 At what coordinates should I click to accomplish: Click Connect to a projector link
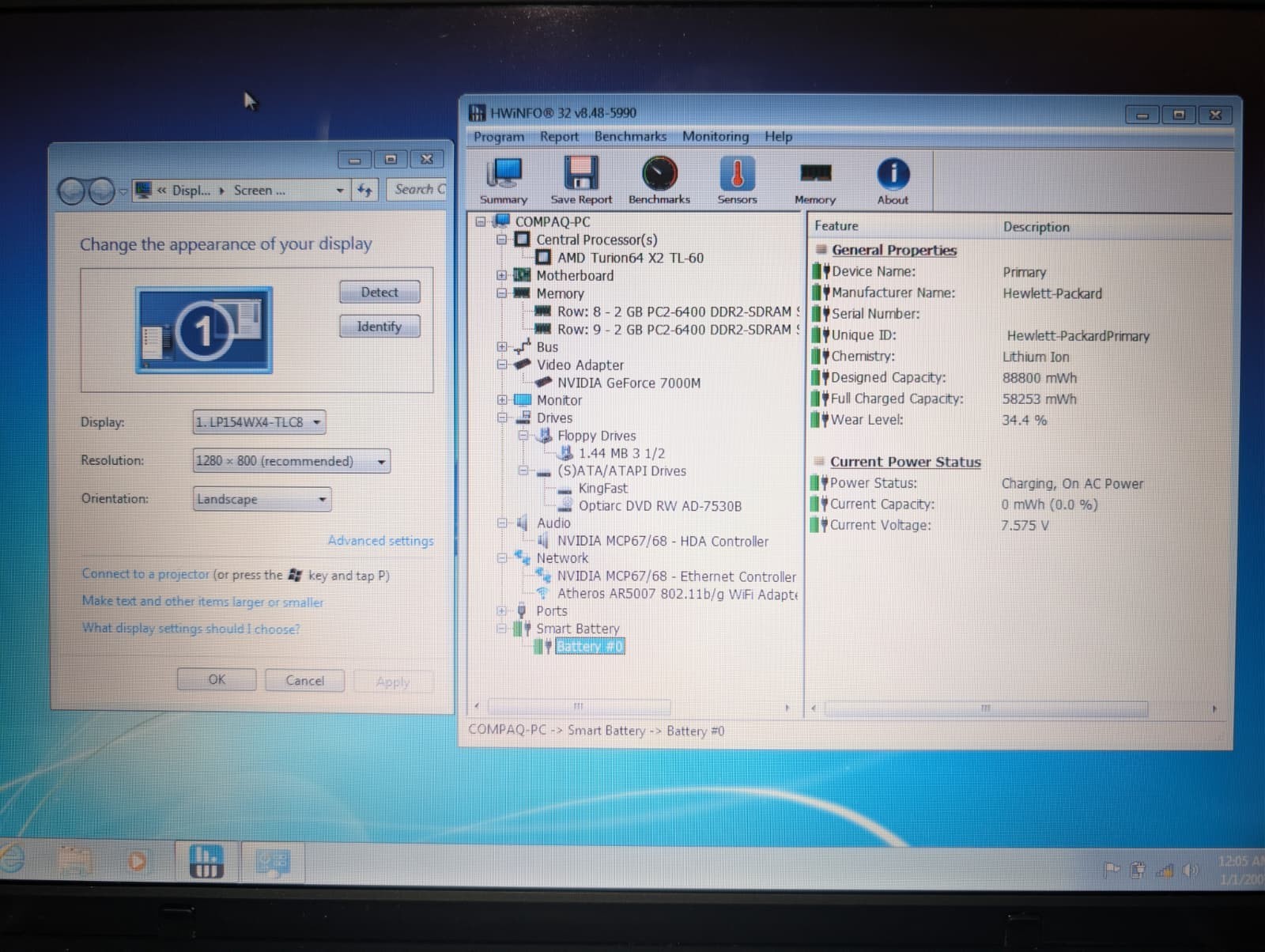[145, 574]
